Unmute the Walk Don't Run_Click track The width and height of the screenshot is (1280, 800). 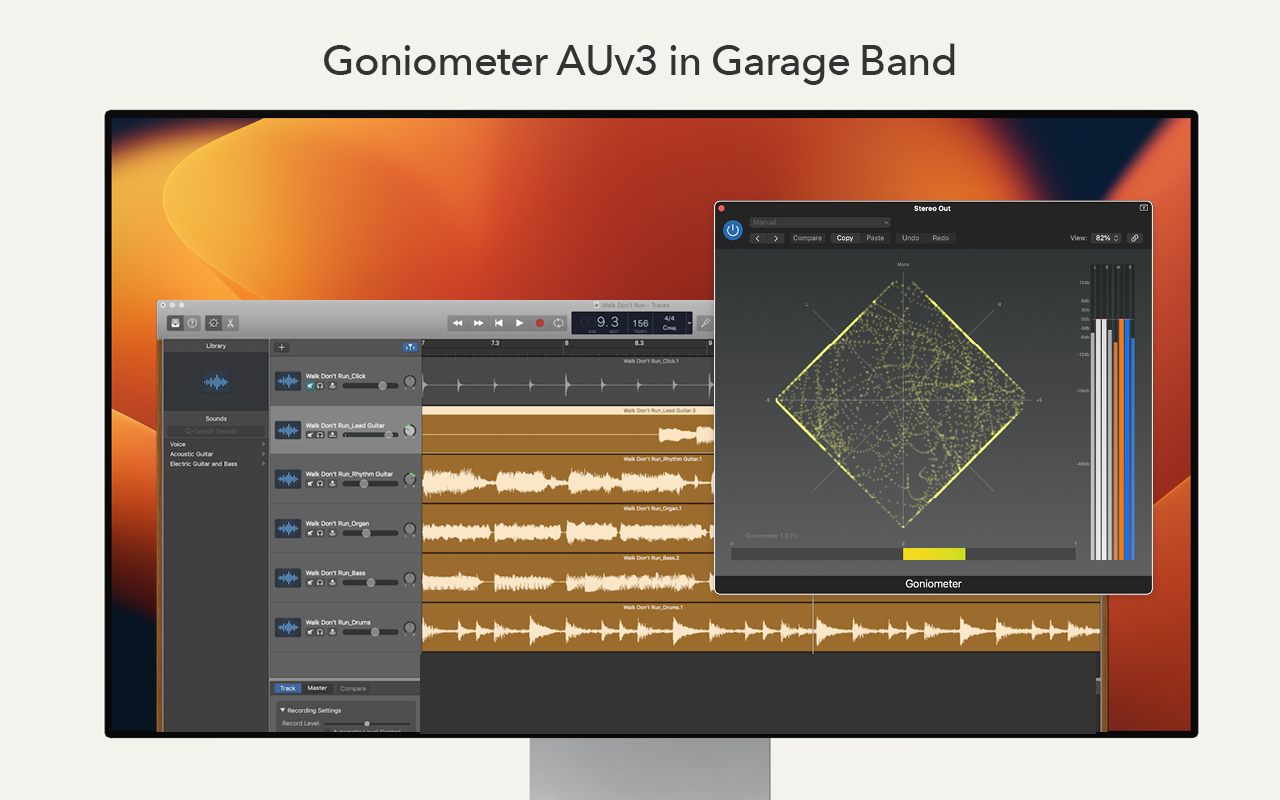pos(310,385)
